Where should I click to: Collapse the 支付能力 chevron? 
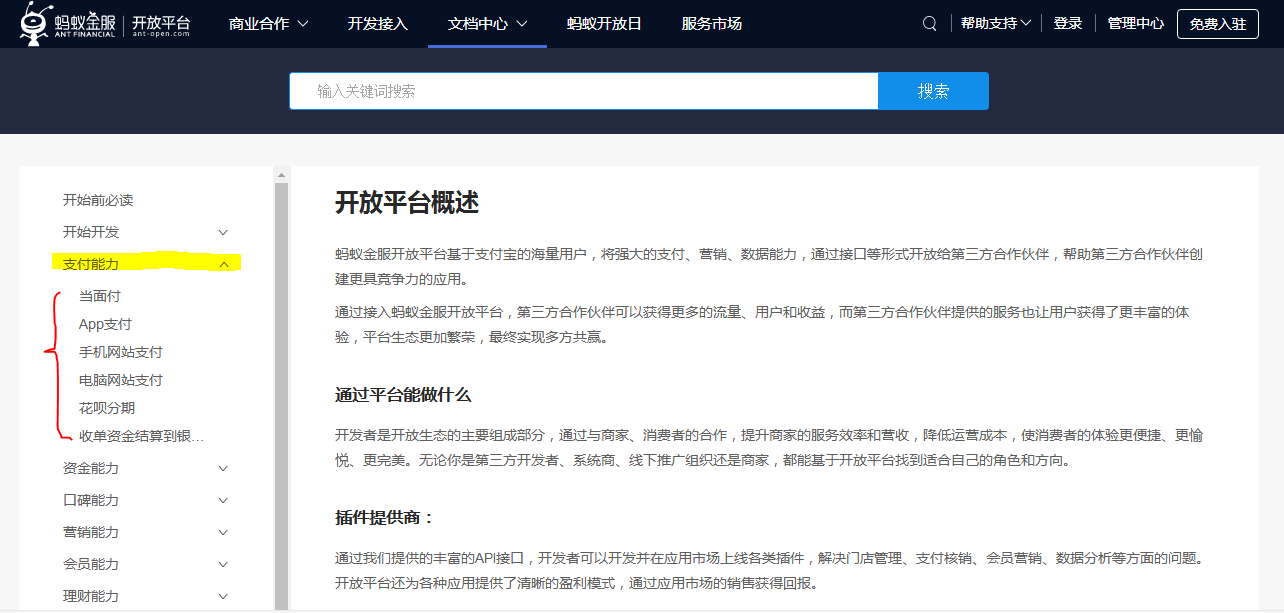coord(223,264)
